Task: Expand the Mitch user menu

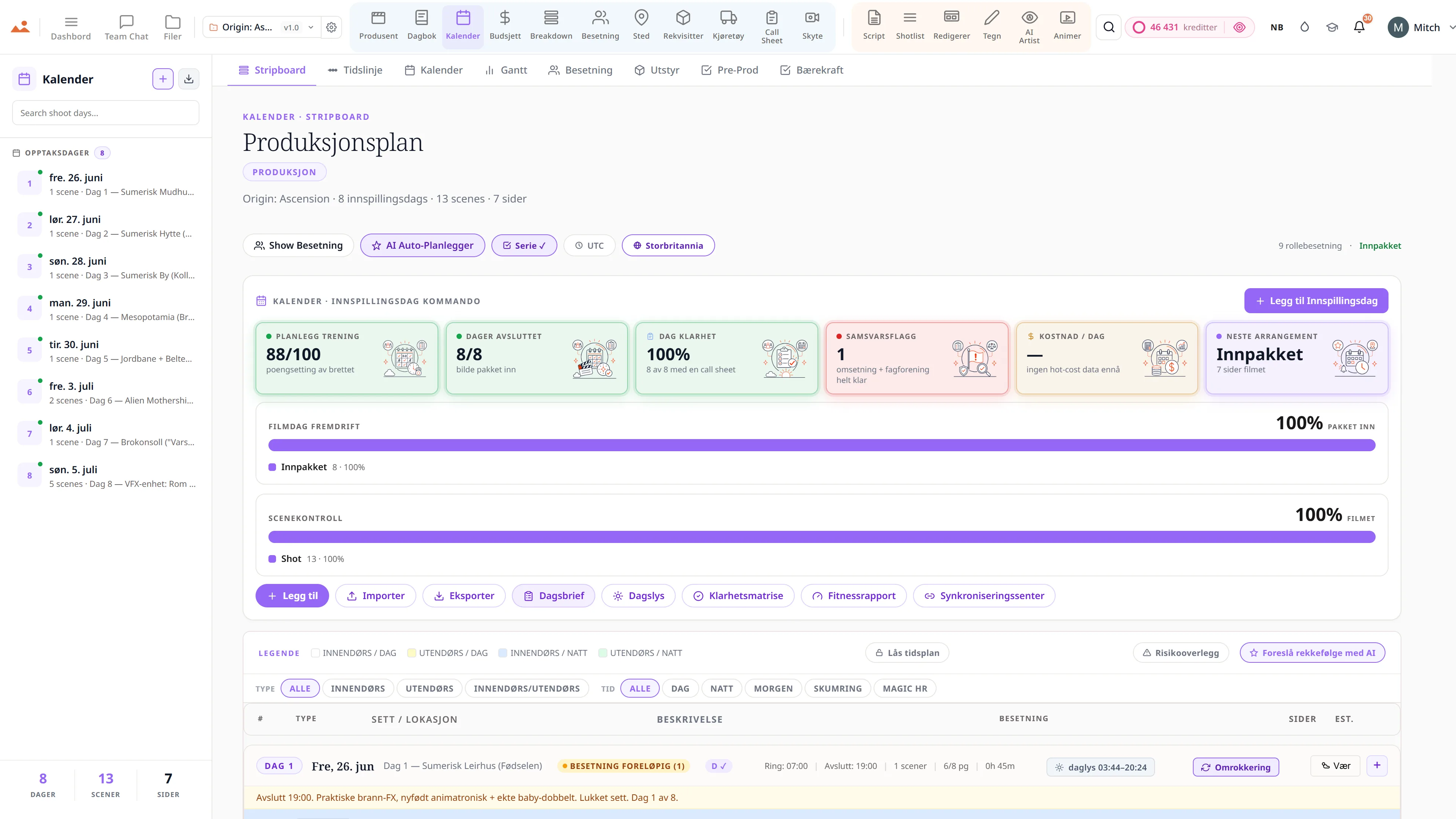Action: coord(1421,27)
